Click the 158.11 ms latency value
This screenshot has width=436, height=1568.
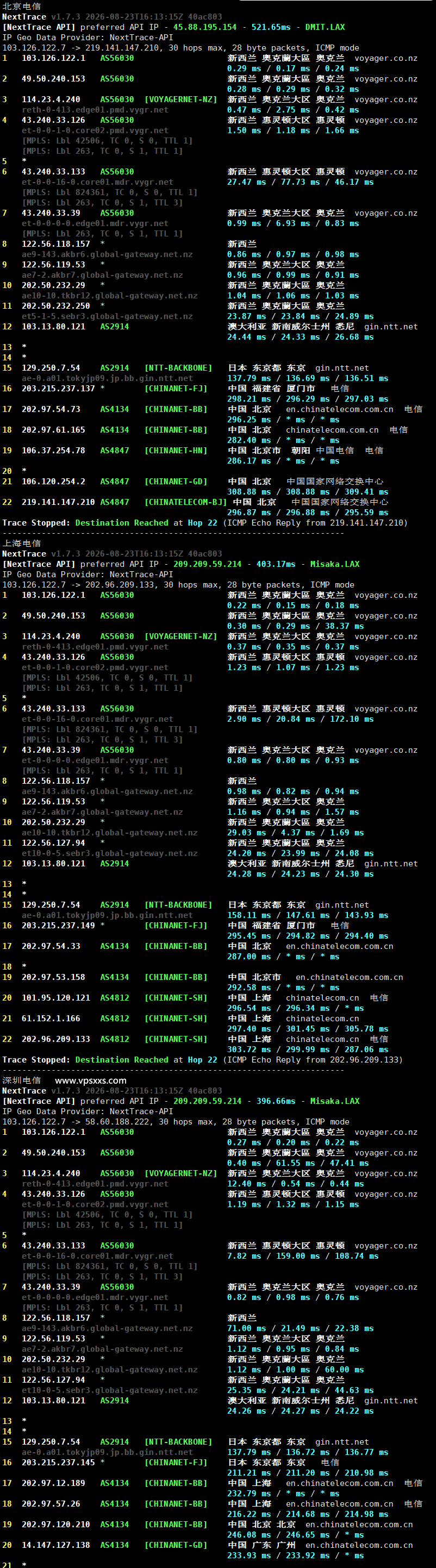pos(248,915)
